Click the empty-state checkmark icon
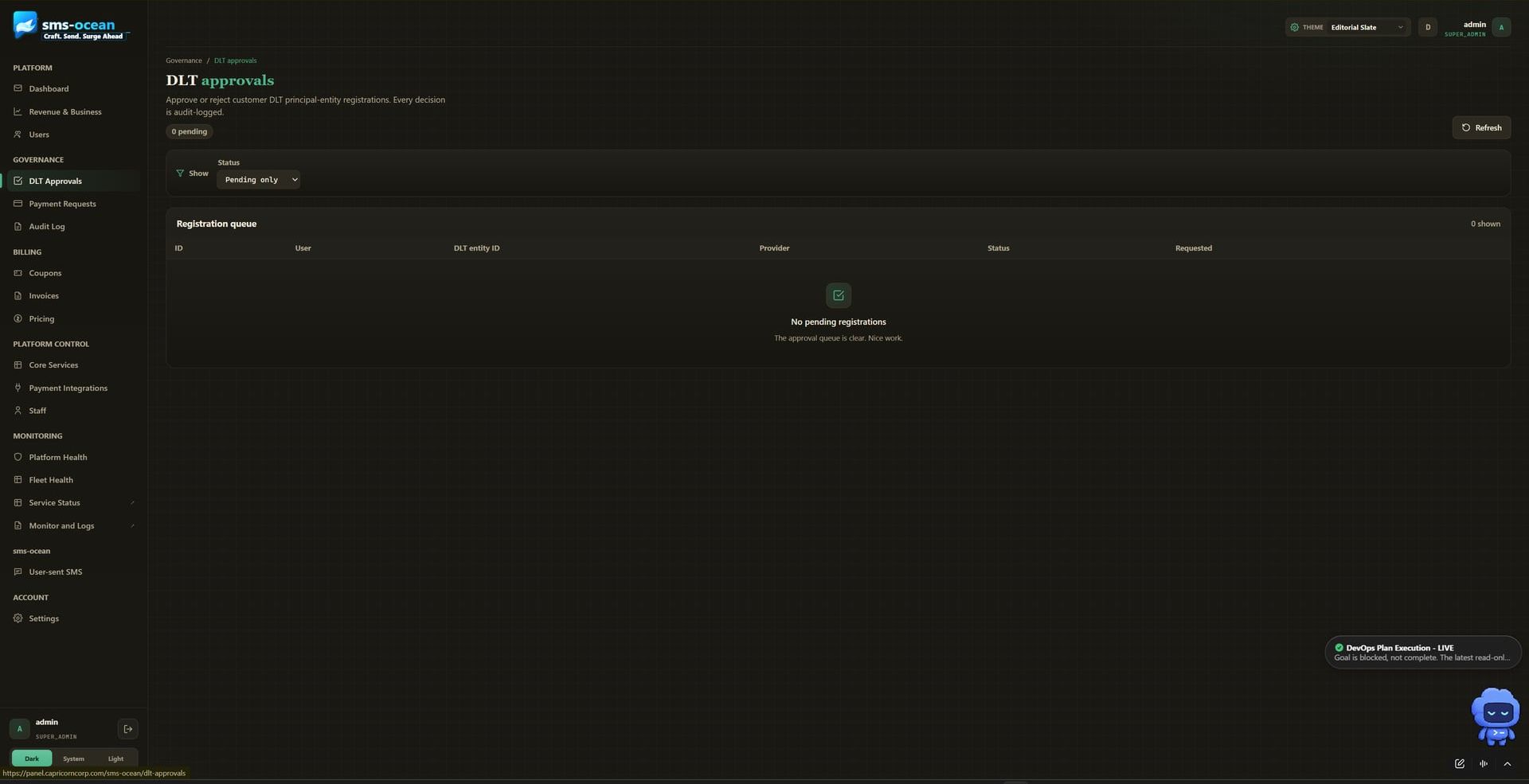Screen dimensions: 1529x784 point(839,295)
